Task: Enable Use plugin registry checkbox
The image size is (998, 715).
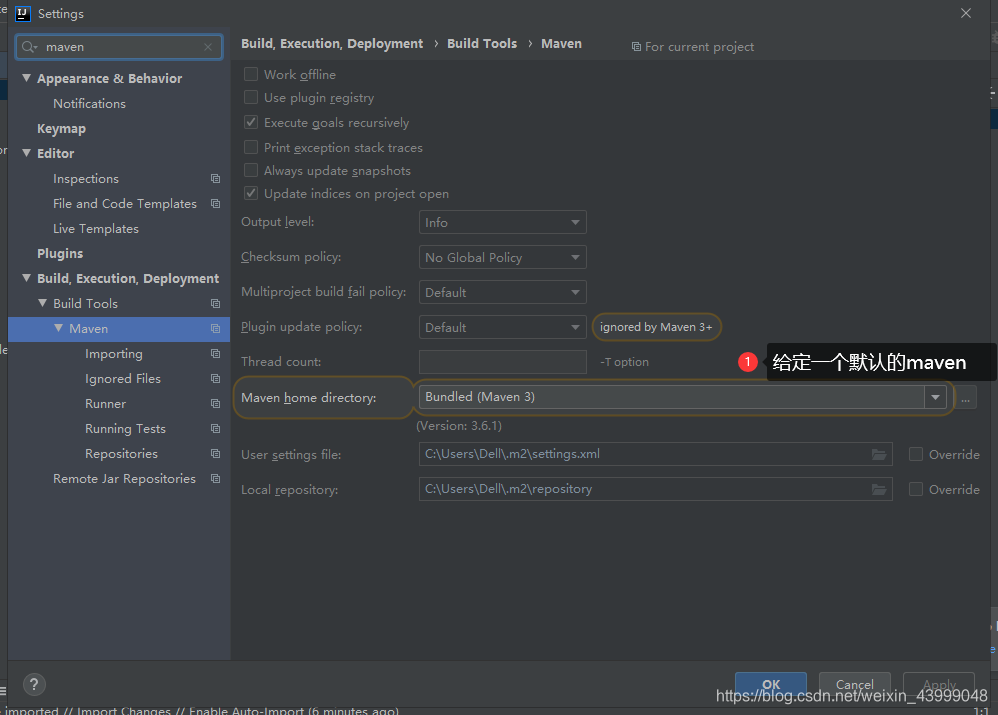Action: [x=251, y=97]
